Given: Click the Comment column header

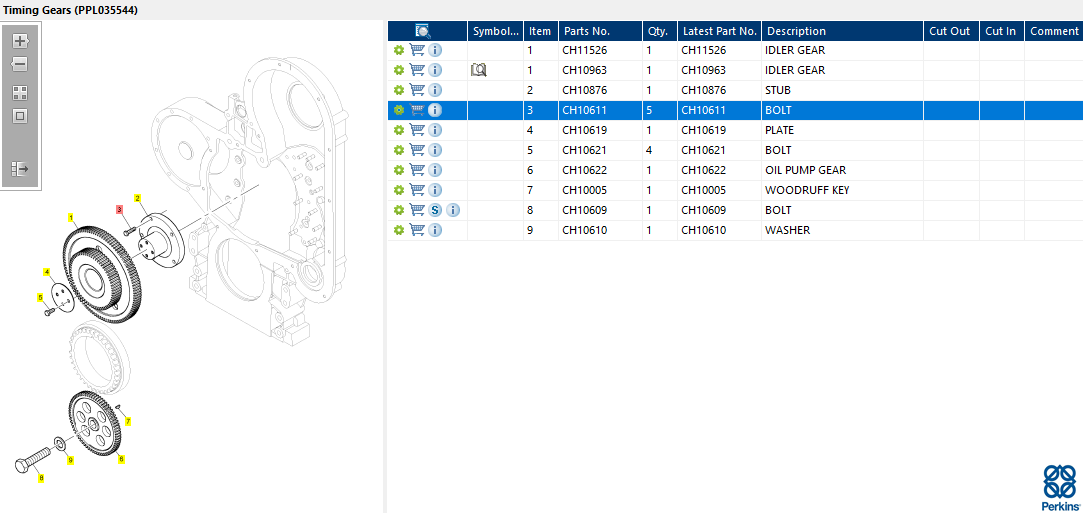Looking at the screenshot, I should (x=1053, y=31).
